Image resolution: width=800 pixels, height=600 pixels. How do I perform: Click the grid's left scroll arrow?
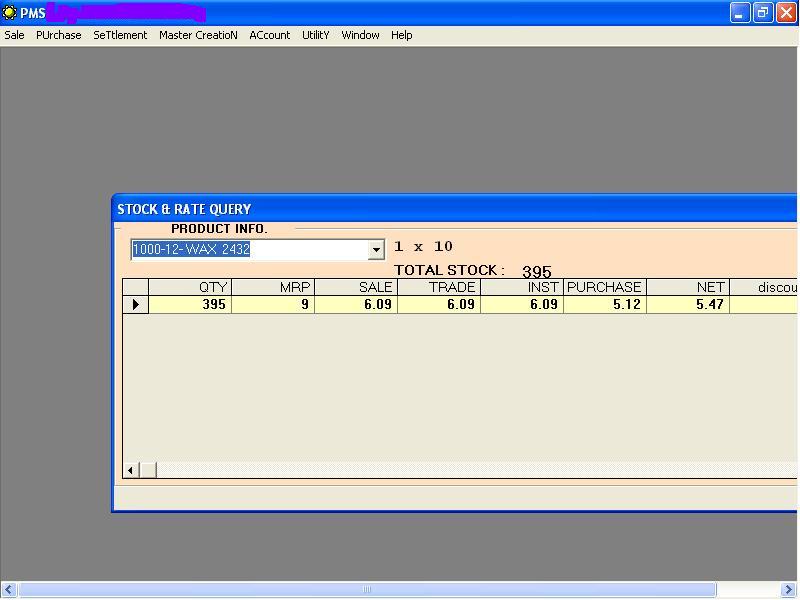pos(131,470)
